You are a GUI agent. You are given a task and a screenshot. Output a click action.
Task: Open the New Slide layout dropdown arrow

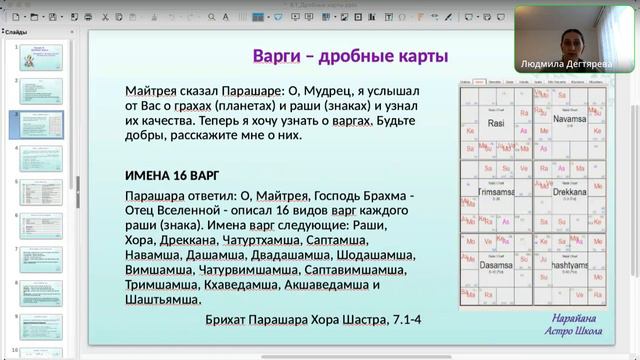click(x=478, y=17)
